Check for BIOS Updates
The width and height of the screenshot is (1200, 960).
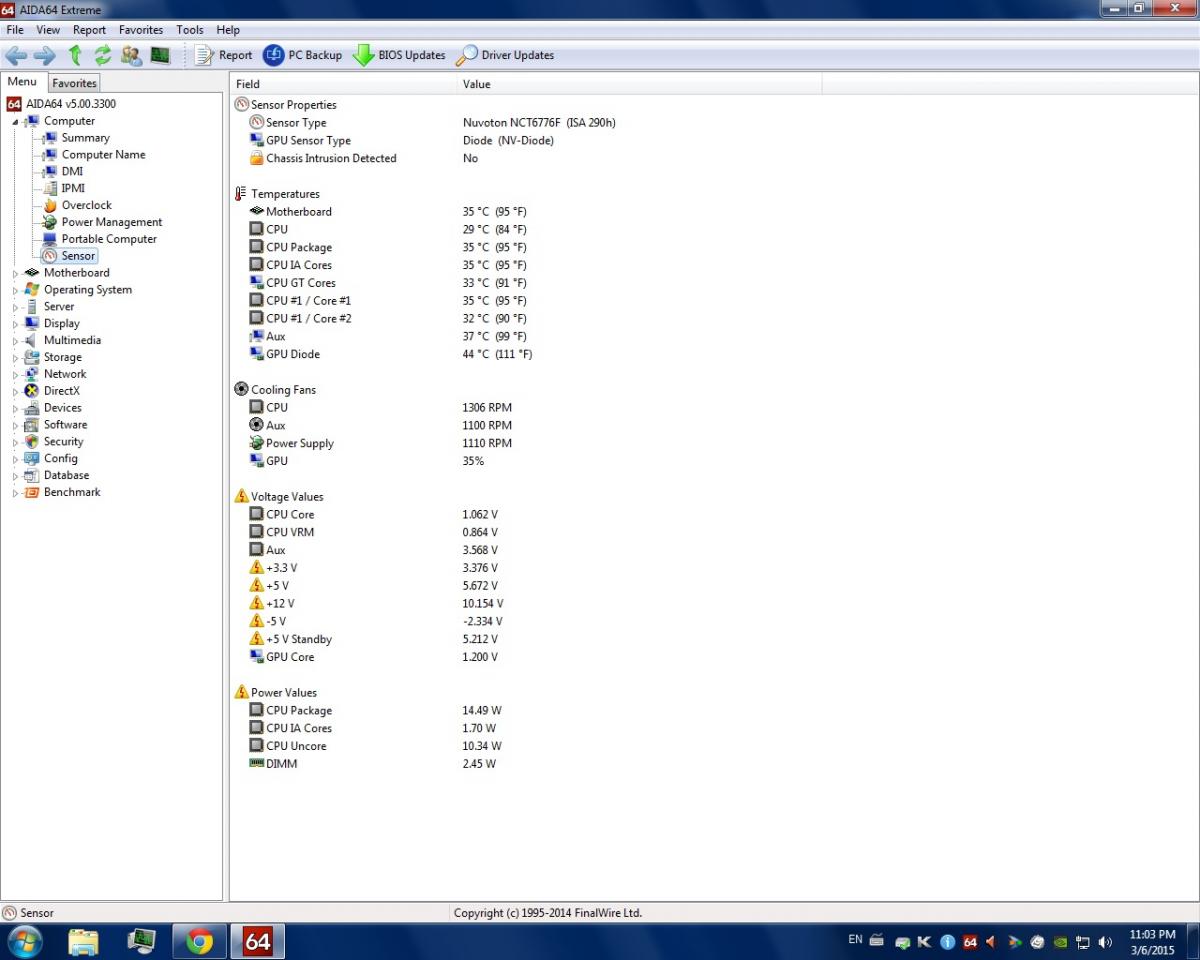click(x=399, y=56)
